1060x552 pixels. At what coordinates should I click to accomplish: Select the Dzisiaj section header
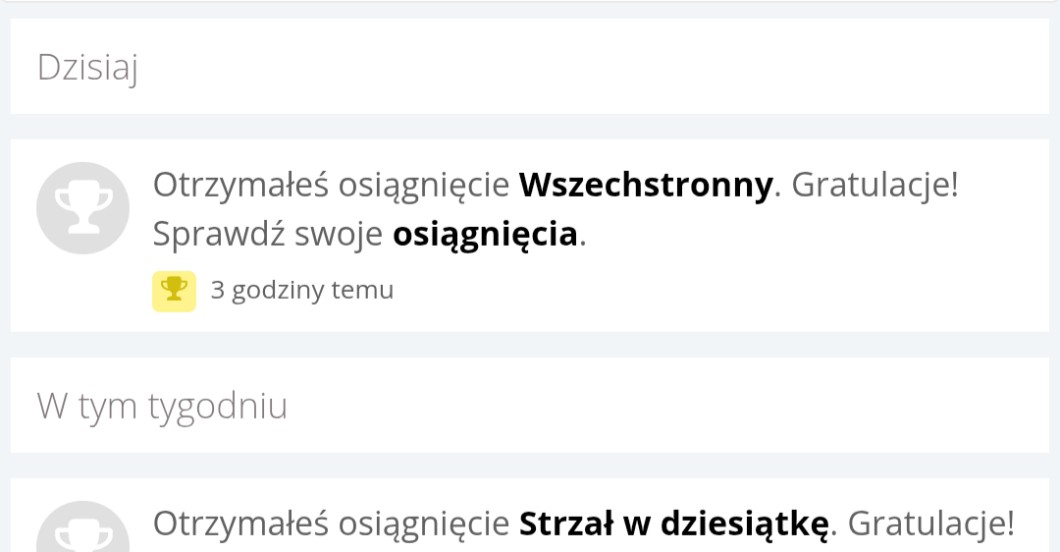(87, 67)
